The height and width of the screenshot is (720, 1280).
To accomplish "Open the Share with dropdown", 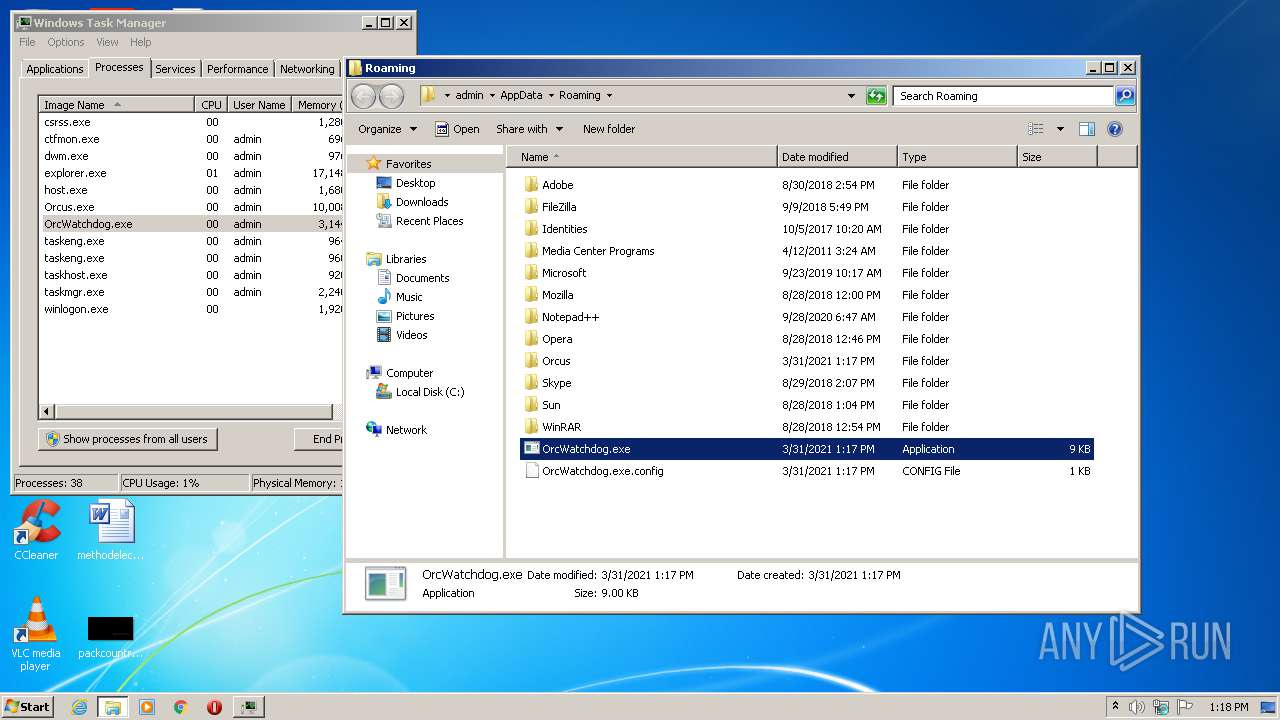I will pos(530,129).
